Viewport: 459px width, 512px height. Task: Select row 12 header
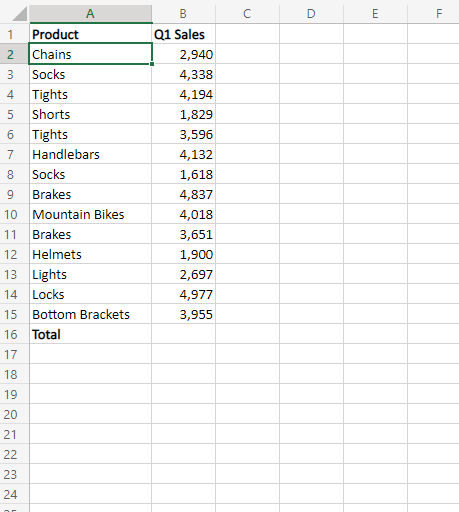14,254
